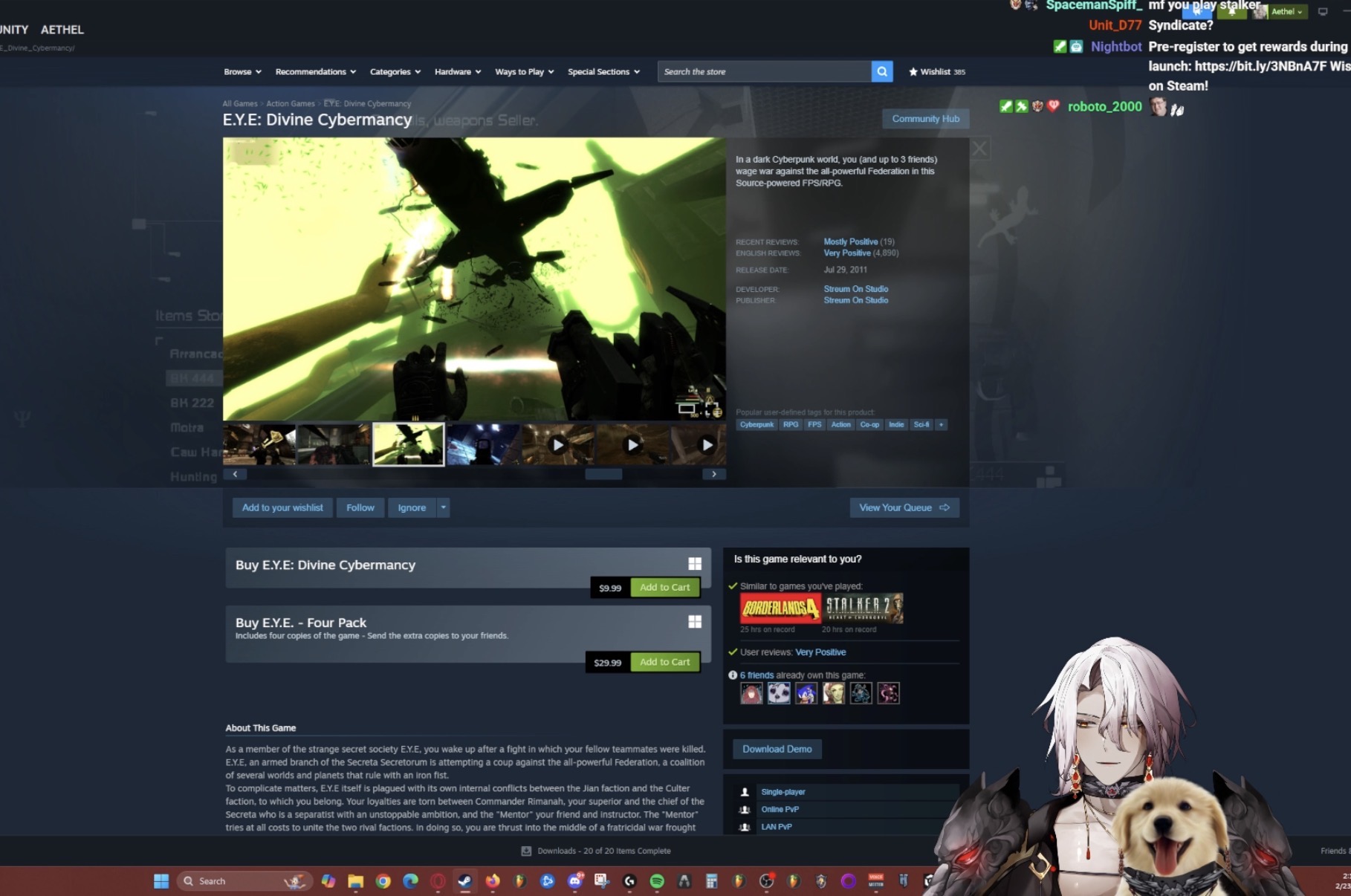Click View Your Queue

[x=904, y=507]
